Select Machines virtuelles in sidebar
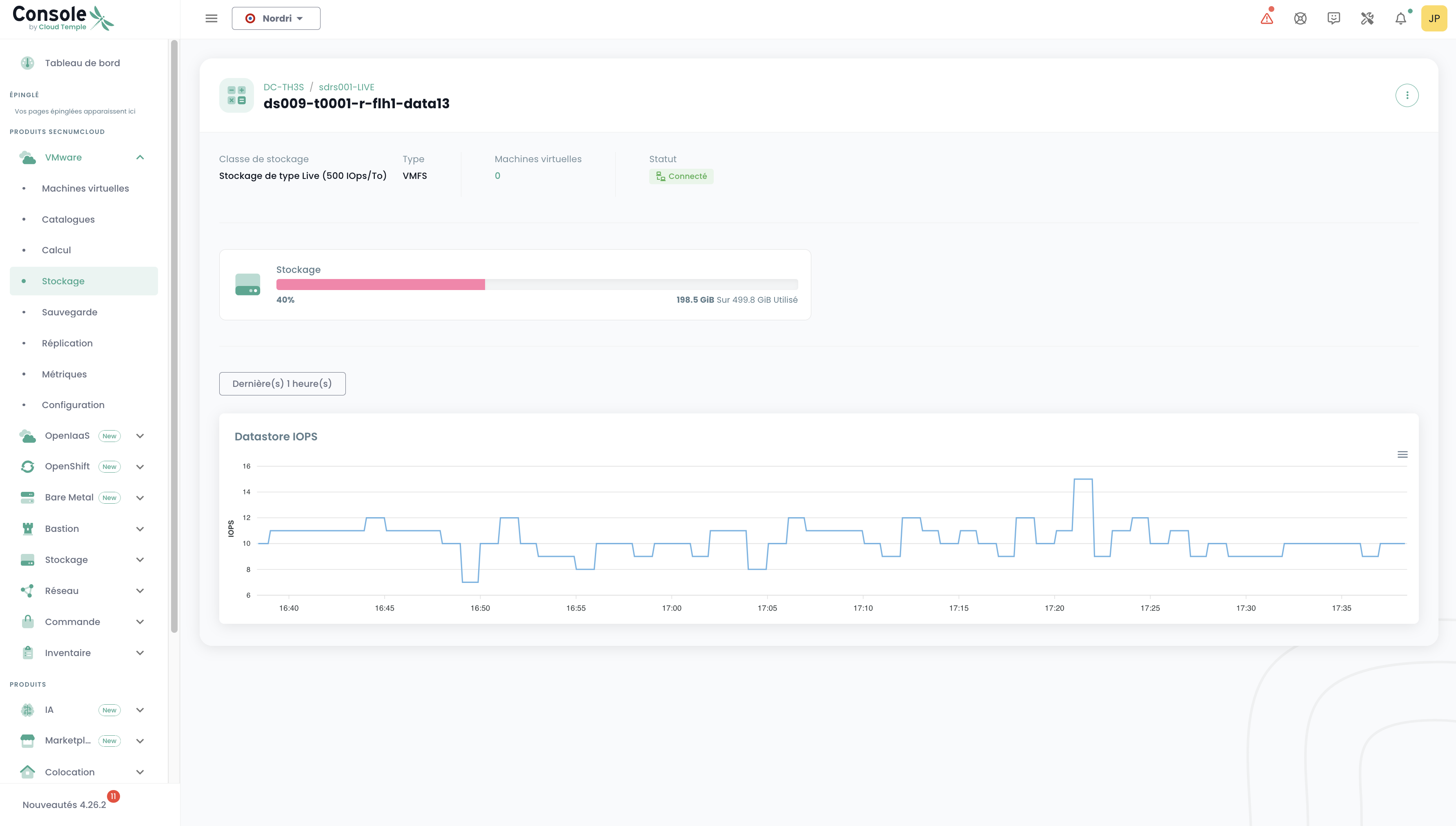The width and height of the screenshot is (1456, 826). point(85,188)
